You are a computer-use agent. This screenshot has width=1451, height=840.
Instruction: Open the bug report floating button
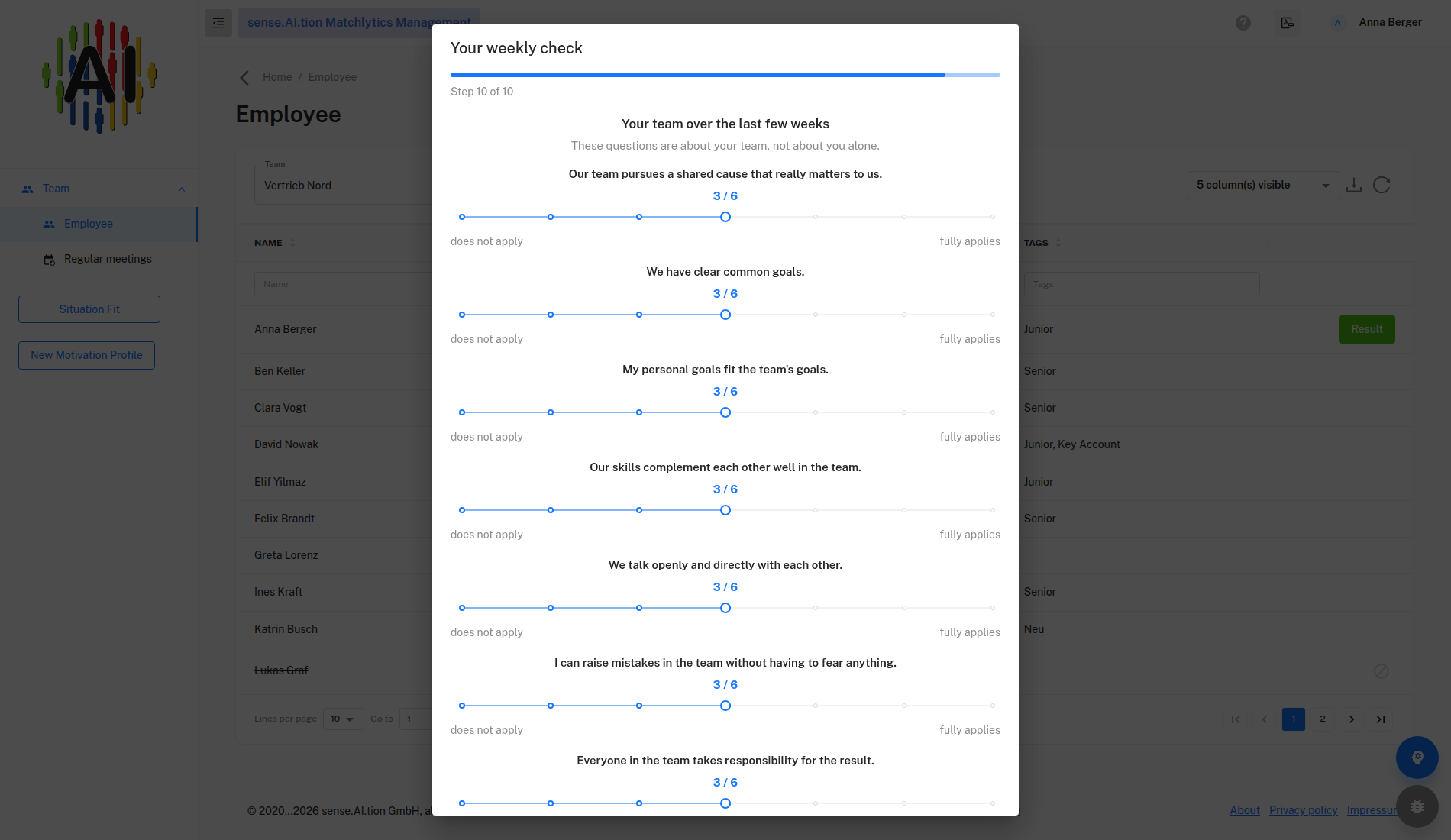1417,806
